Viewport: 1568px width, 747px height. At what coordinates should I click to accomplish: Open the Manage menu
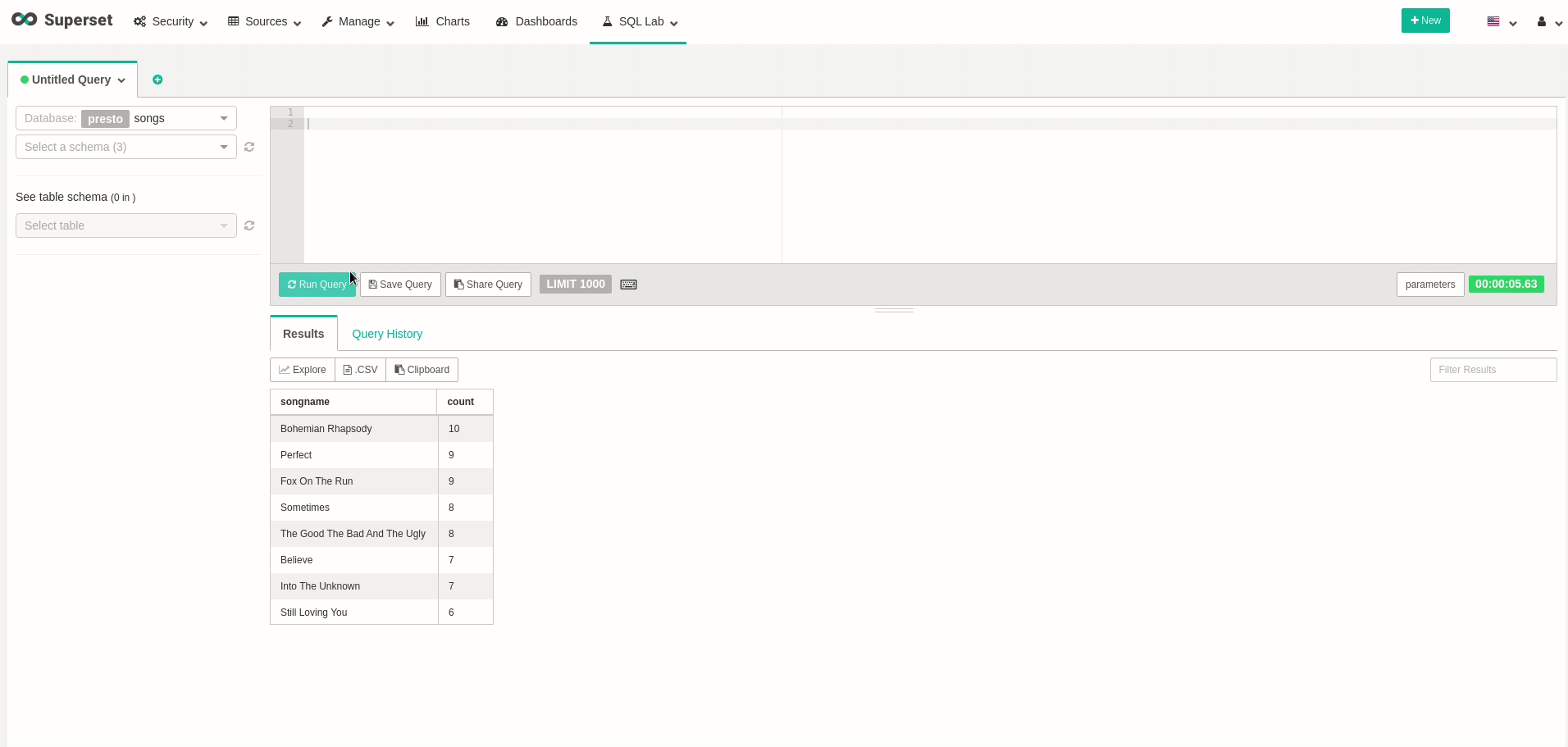tap(358, 21)
